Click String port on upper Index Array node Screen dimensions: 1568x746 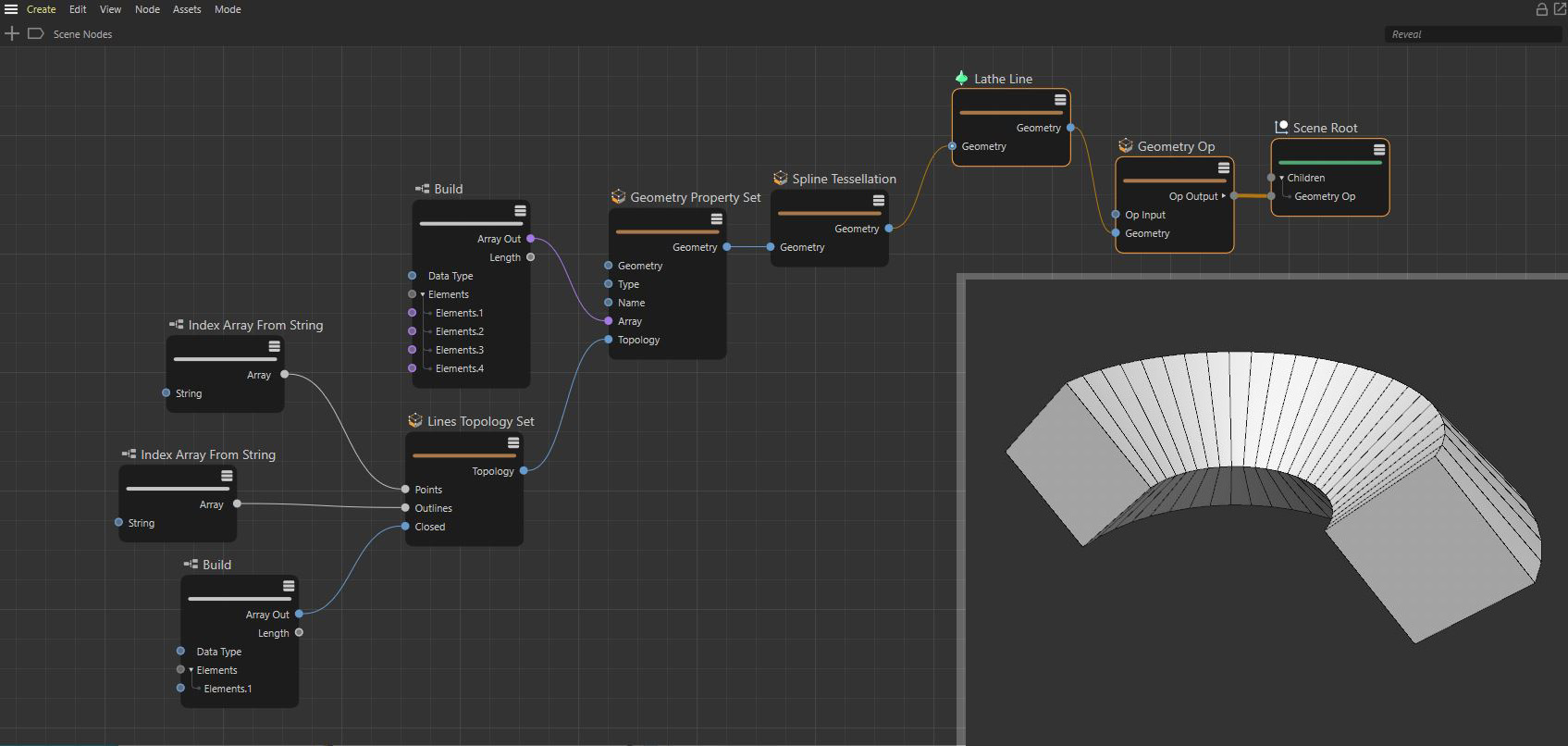pyautogui.click(x=167, y=393)
